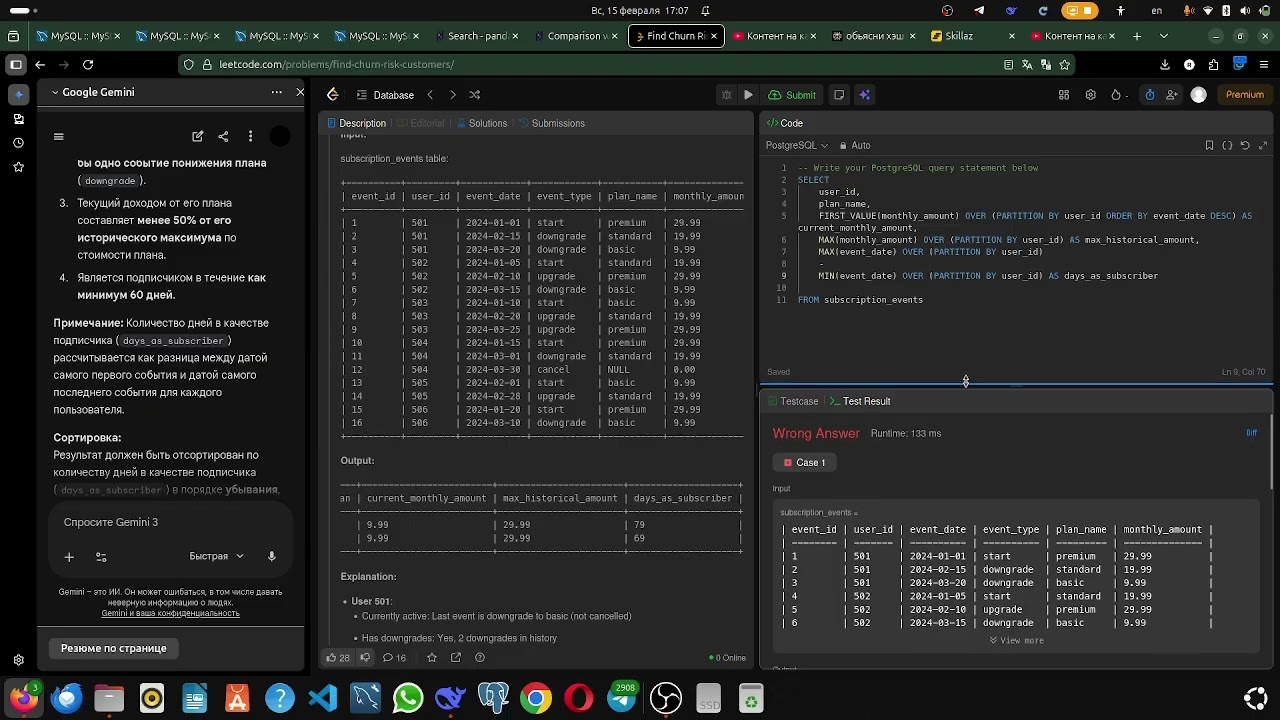Open LeetCode settings gear

tap(1090, 95)
